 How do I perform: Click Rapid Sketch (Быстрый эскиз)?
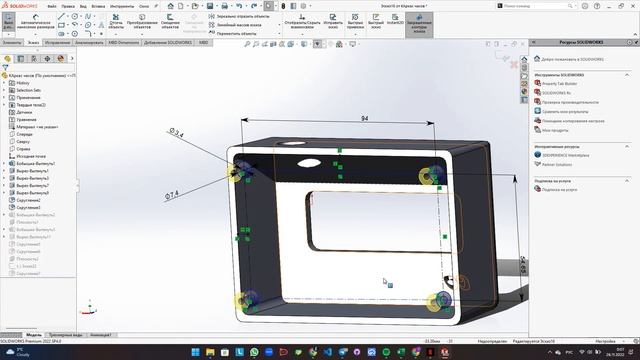point(376,21)
